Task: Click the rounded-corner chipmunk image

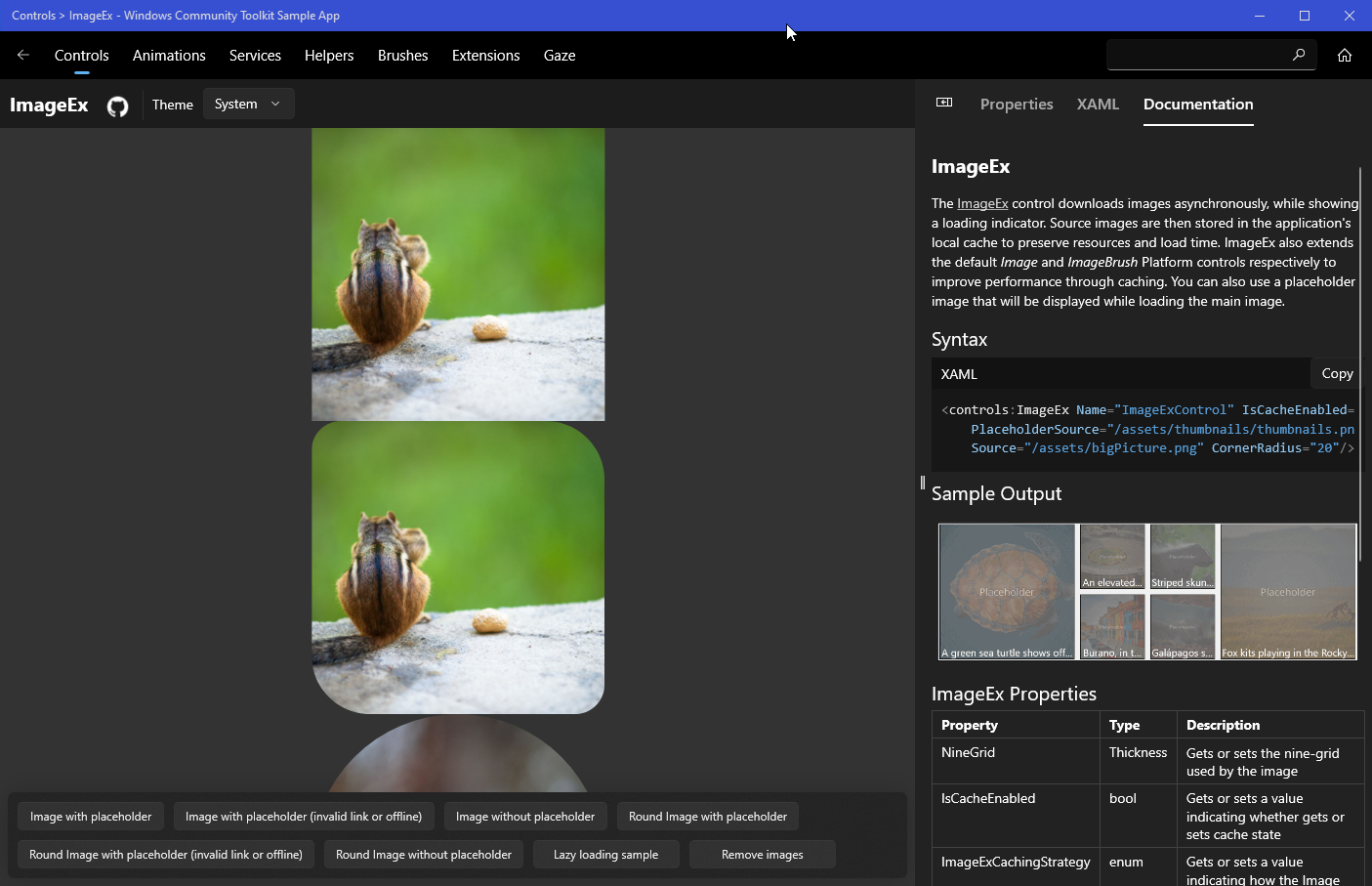Action: [x=458, y=568]
